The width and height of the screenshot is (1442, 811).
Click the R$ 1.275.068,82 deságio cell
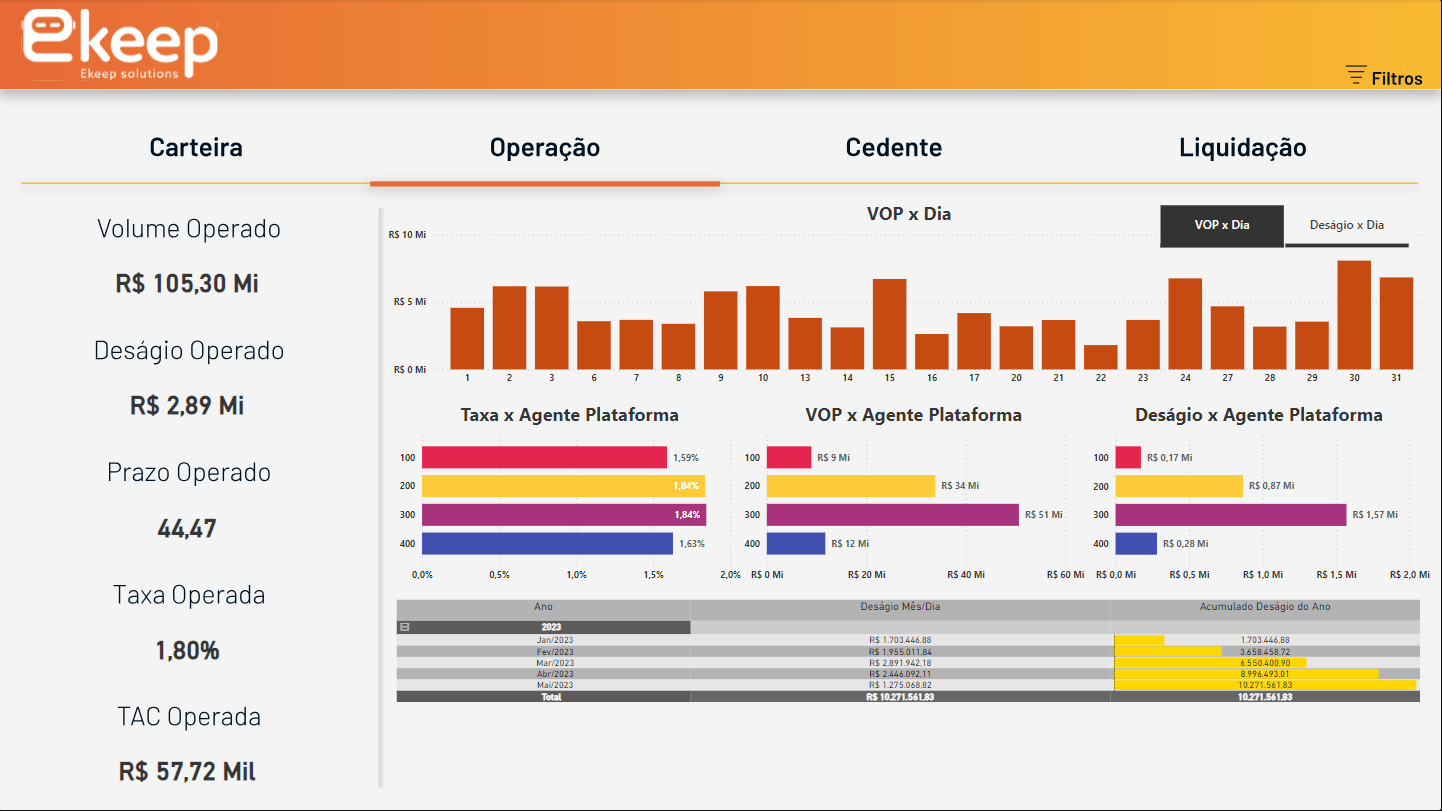900,685
